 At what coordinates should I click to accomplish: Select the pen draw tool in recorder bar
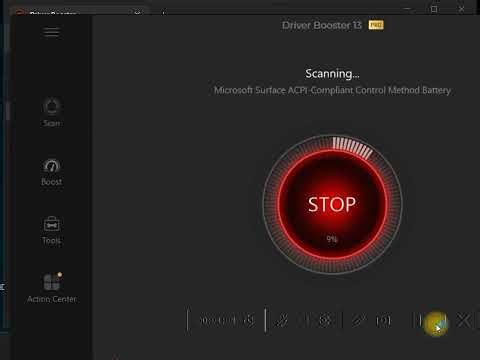click(x=282, y=320)
